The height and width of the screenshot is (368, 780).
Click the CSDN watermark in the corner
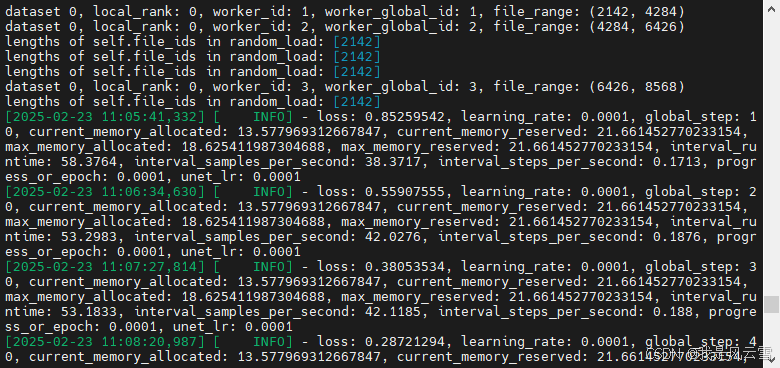point(709,354)
